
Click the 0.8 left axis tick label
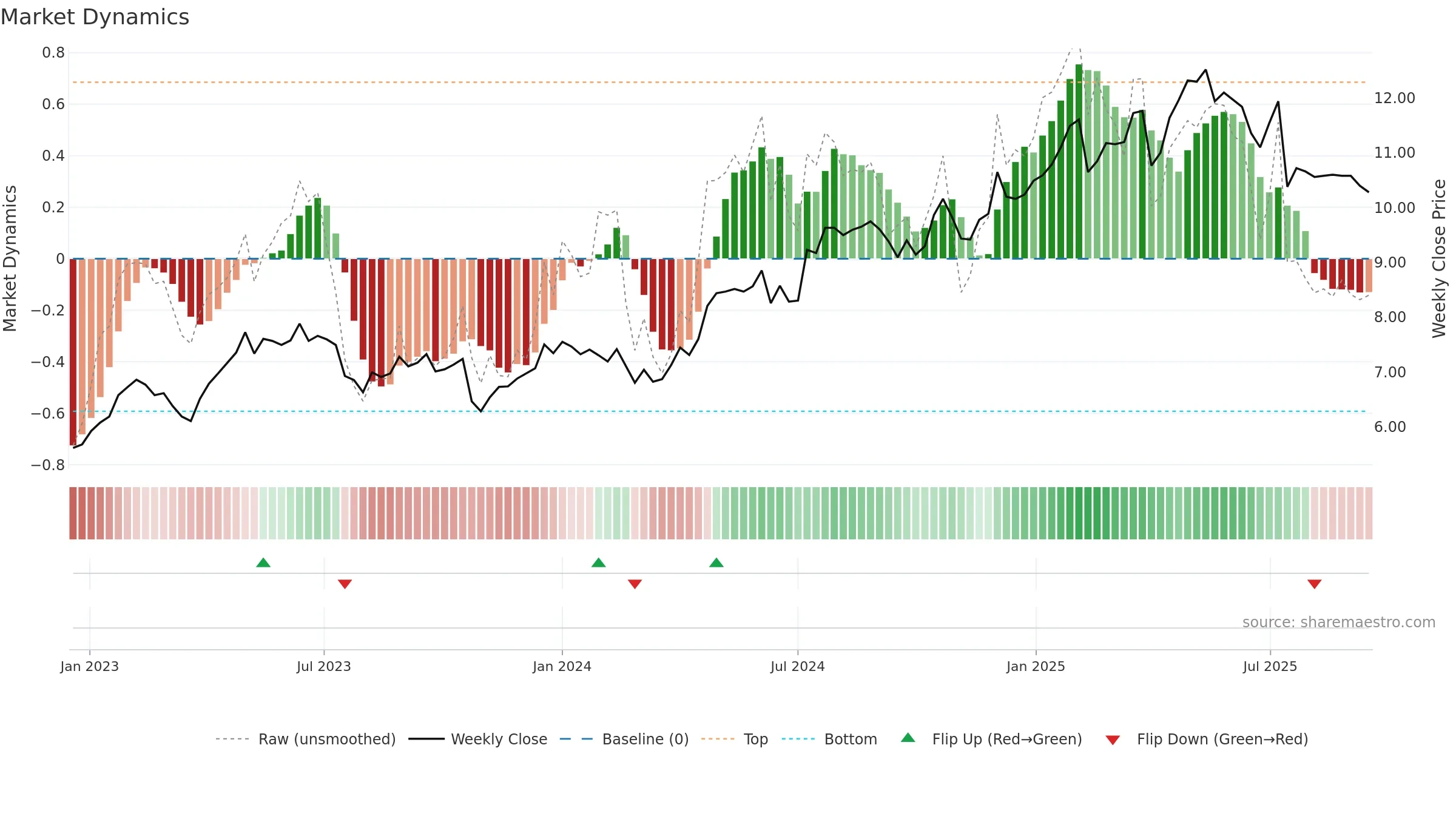coord(53,53)
